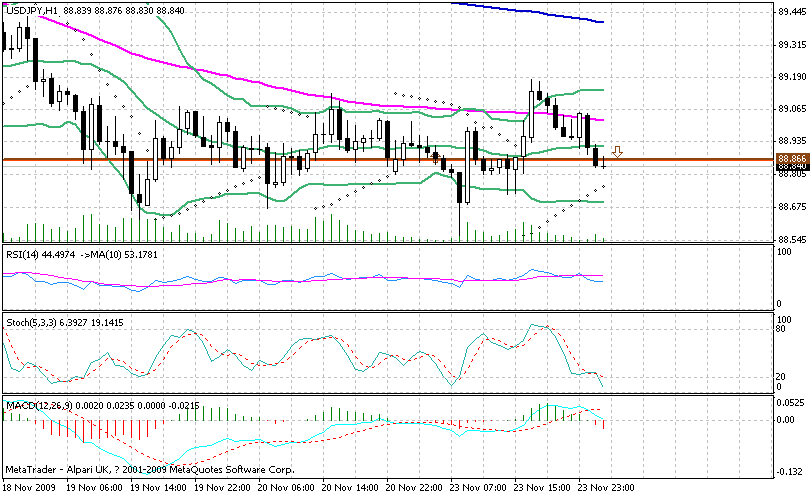Click the 0 value on the RSI scale
This screenshot has height=495, width=811.
tap(780, 304)
